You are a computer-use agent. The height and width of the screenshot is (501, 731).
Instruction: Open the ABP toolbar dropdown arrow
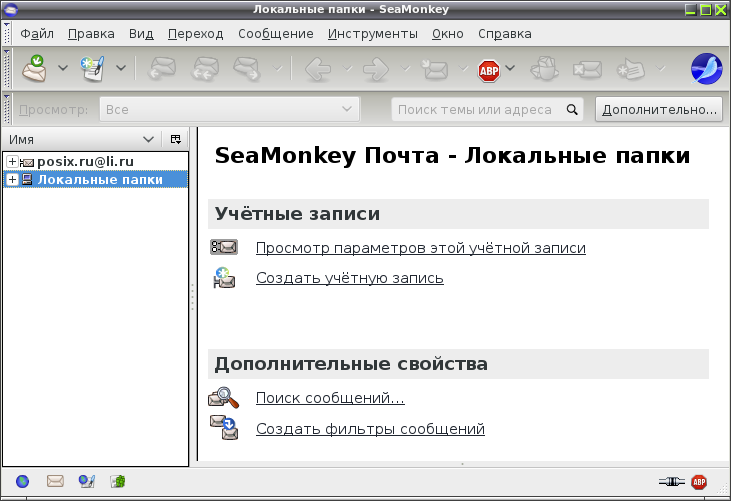tap(510, 69)
